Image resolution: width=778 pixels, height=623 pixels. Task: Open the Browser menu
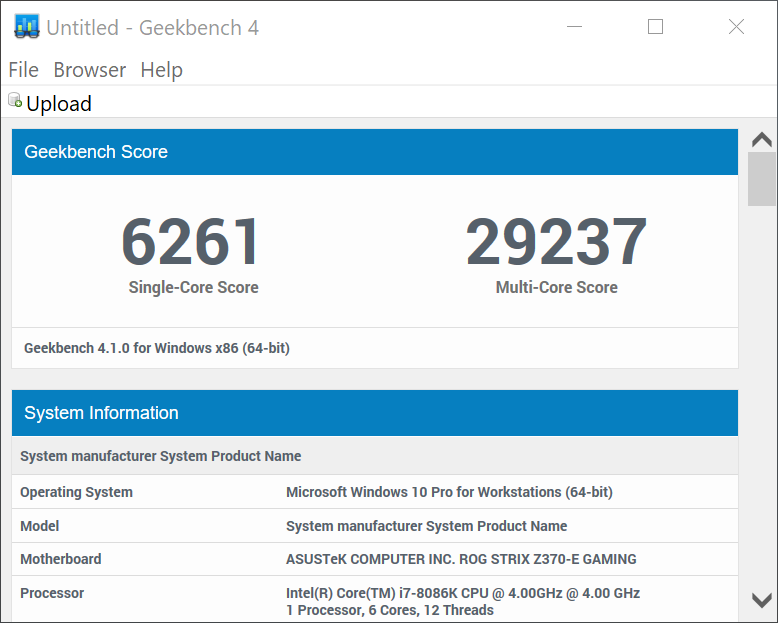pos(89,70)
